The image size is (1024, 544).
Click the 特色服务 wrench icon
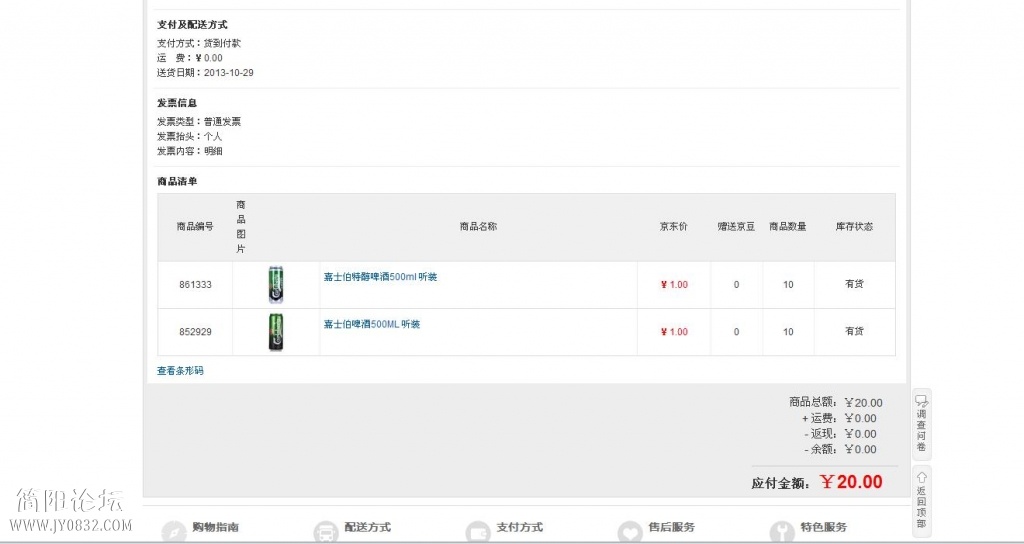click(x=782, y=532)
